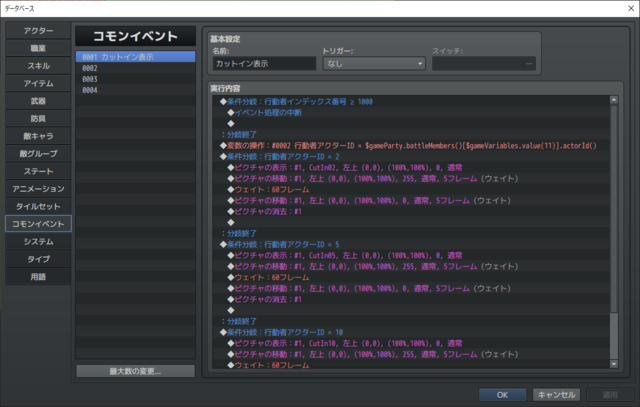This screenshot has height=407, width=640.
Task: Select the ピクチャの表示 CutIn05 line
Action: 411,256
